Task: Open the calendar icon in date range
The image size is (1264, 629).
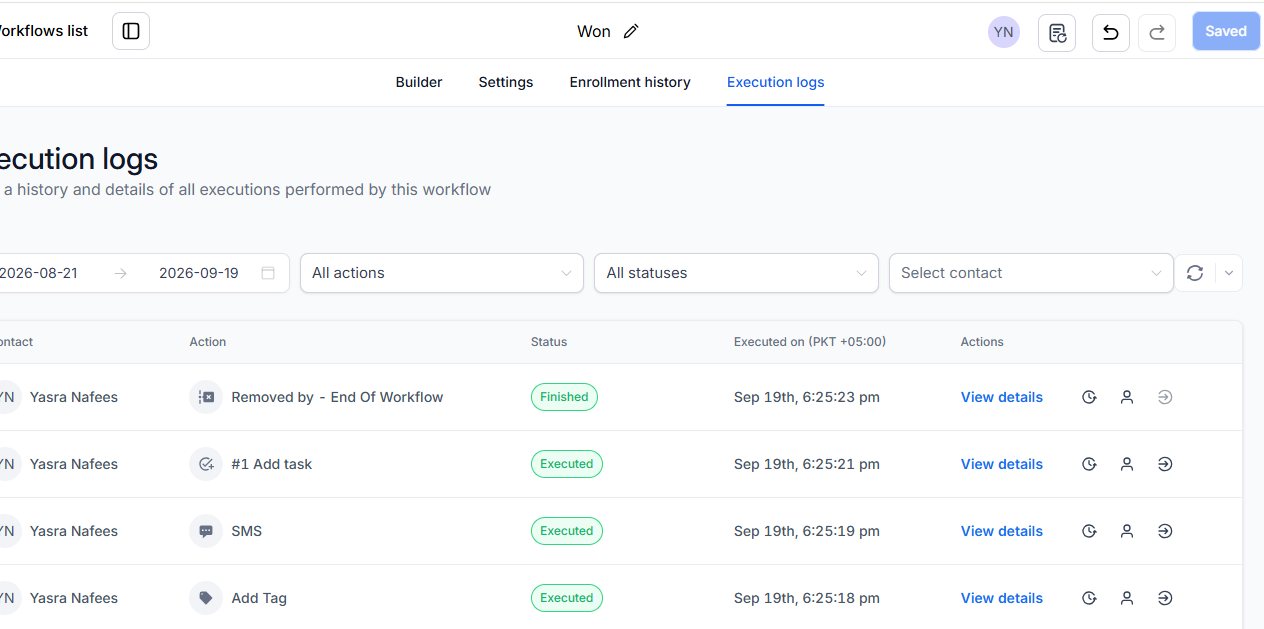Action: coord(268,273)
